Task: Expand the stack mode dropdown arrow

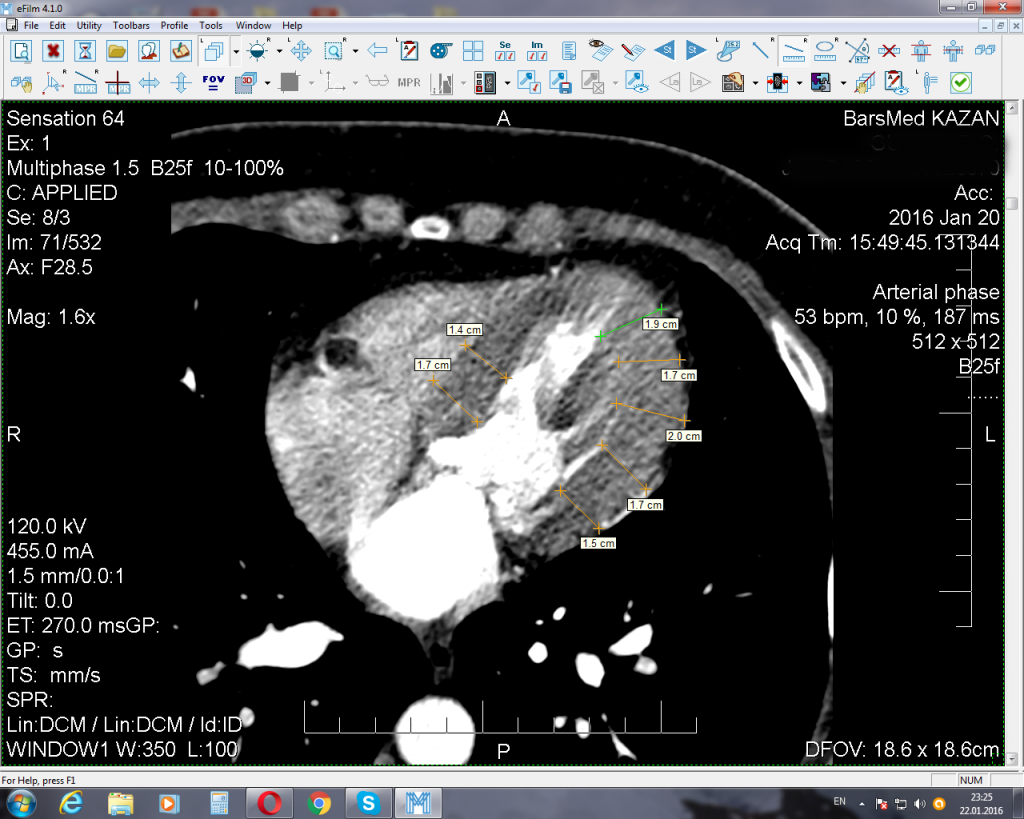Action: pos(236,51)
